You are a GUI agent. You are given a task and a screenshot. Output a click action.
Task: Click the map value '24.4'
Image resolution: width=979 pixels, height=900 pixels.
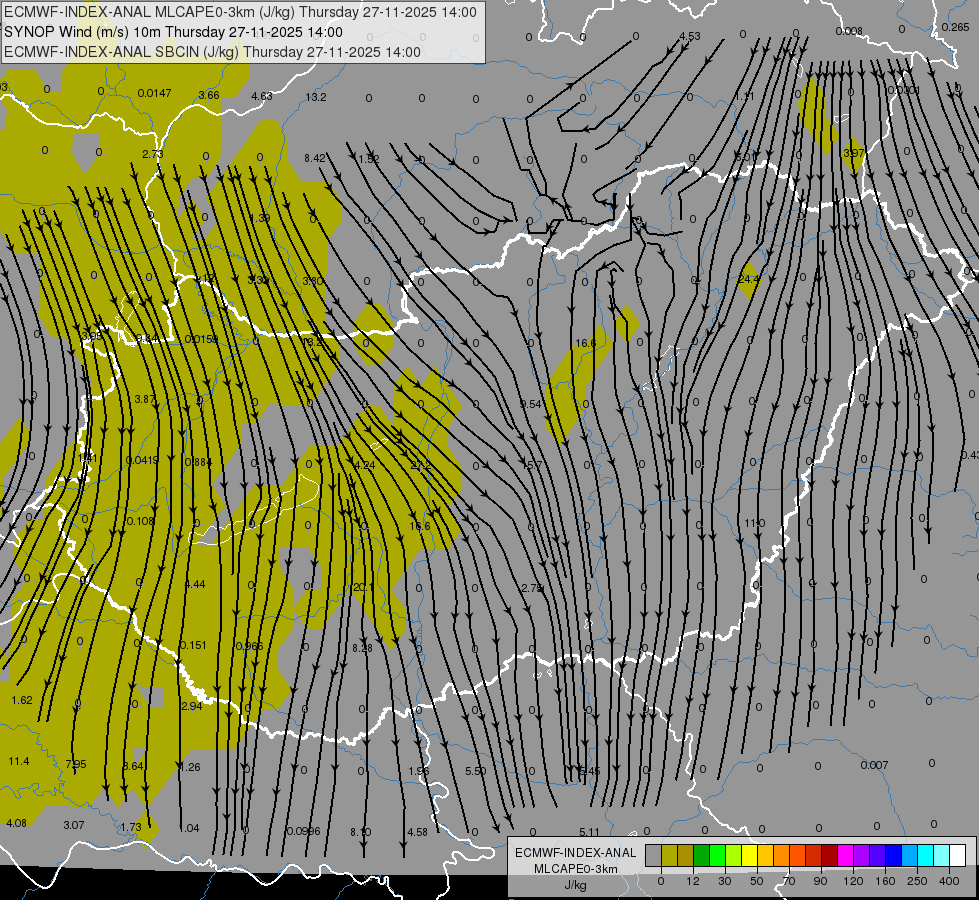tap(749, 279)
